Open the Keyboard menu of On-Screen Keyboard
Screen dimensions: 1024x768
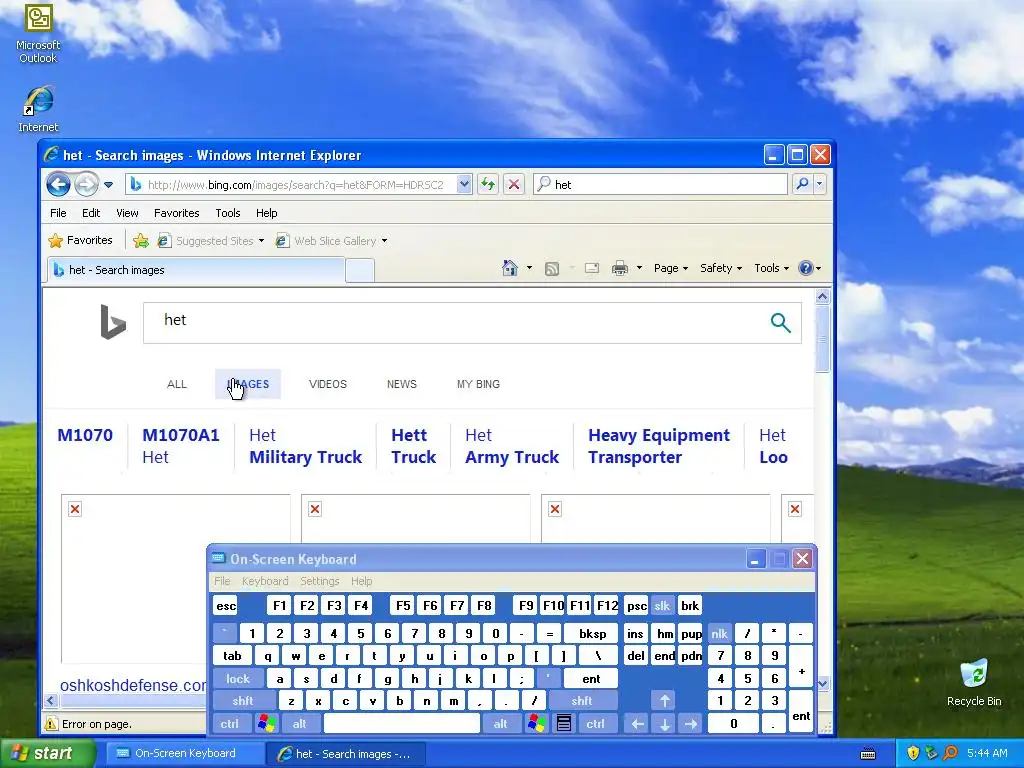265,581
